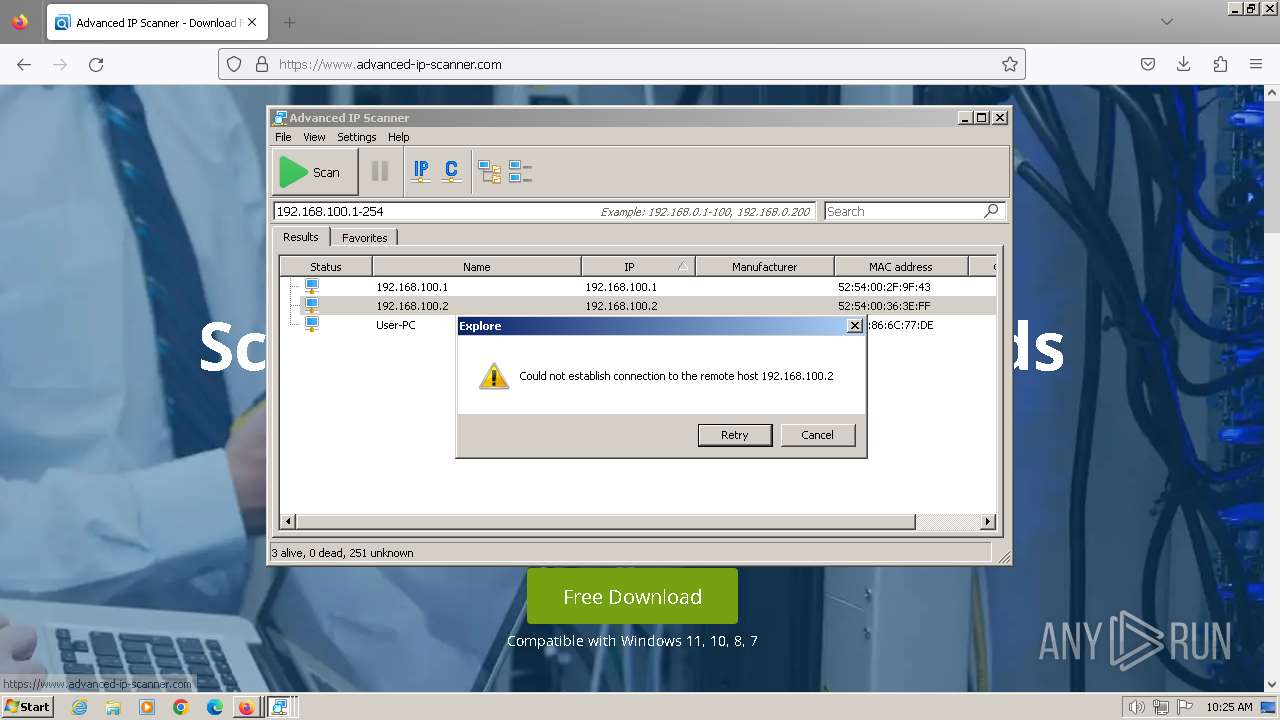The height and width of the screenshot is (720, 1280).
Task: Open the list all tabs dropdown
Action: (1167, 22)
